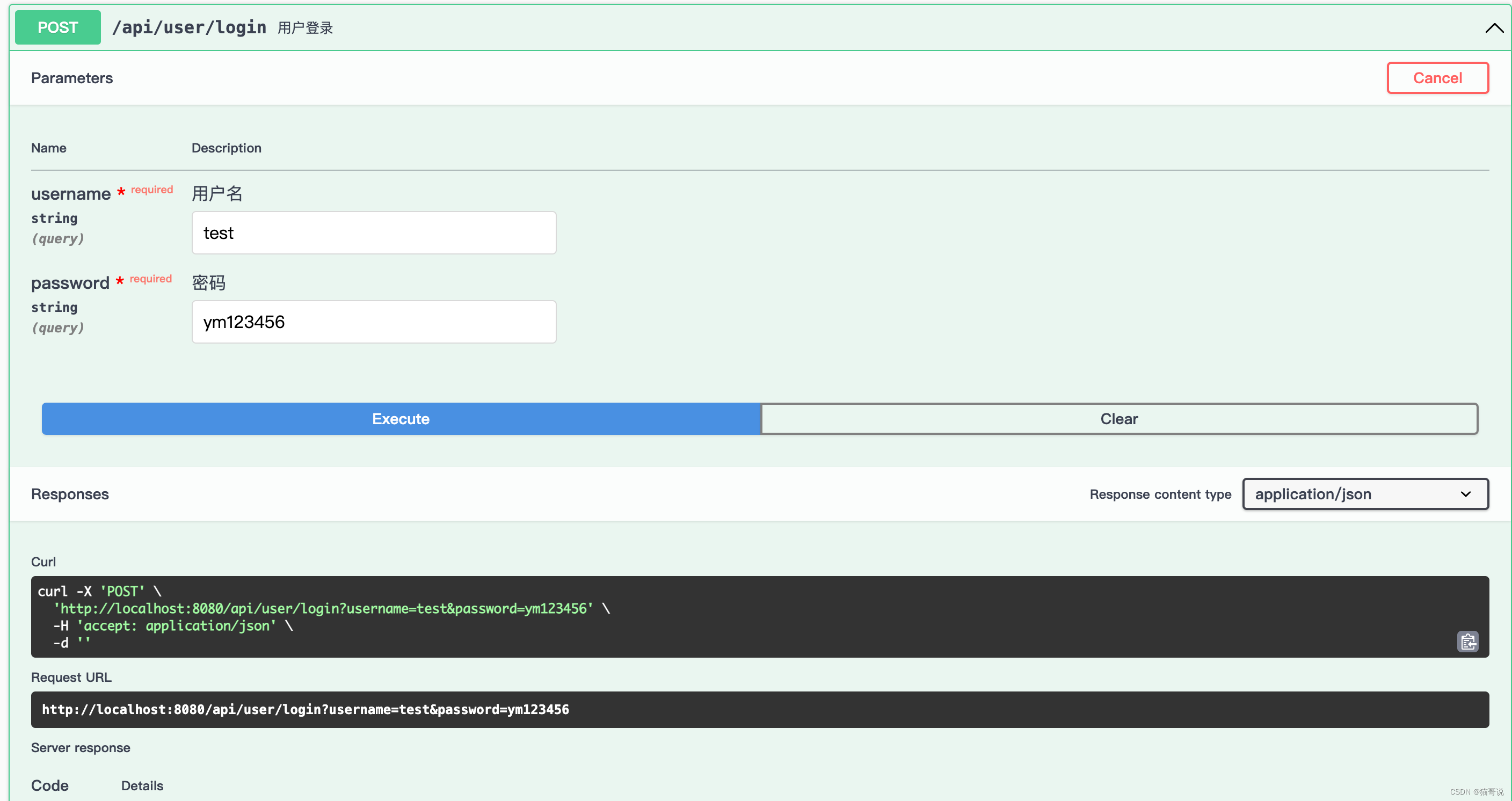Click the Code column header
The image size is (1512, 801).
click(50, 785)
